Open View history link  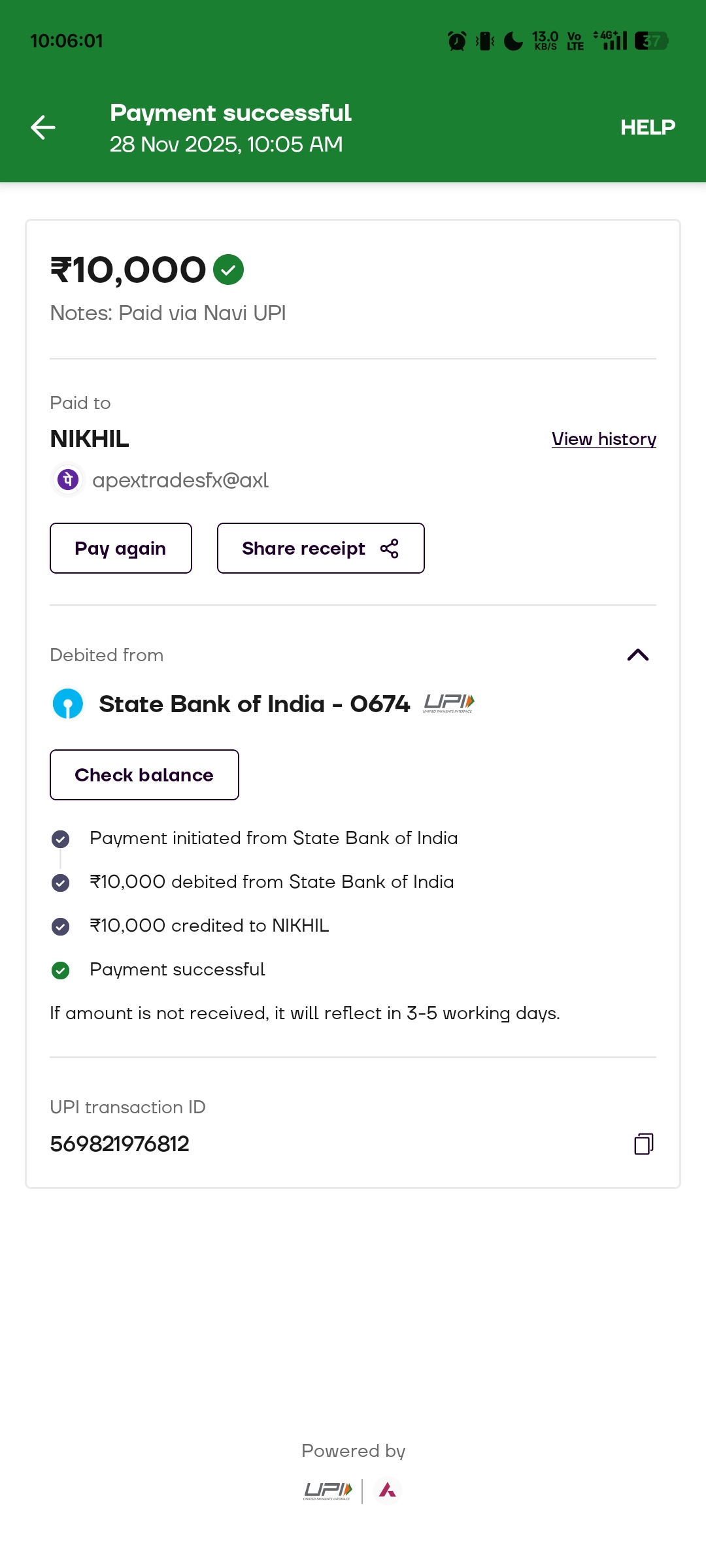pos(603,439)
